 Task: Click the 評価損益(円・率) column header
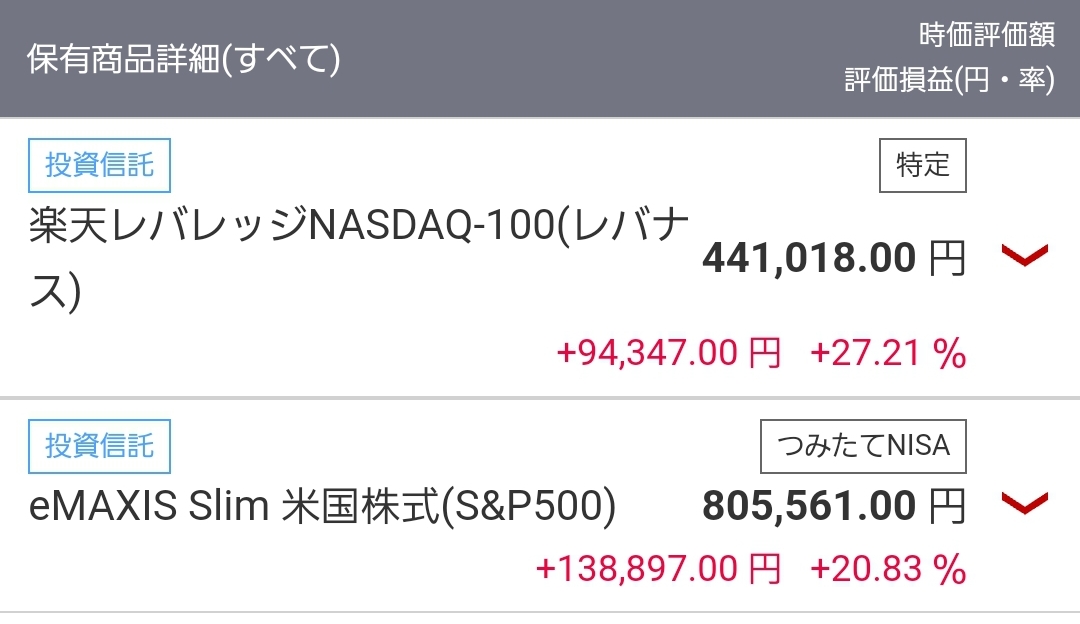click(x=949, y=81)
